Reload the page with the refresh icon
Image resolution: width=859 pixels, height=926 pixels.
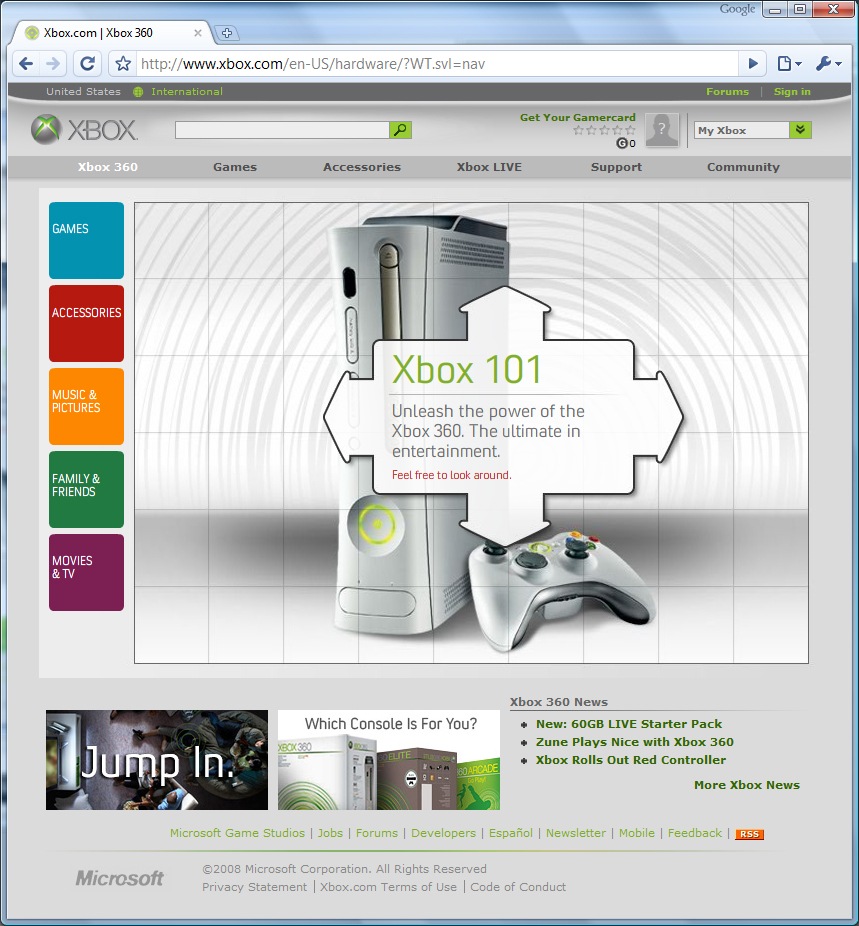coord(87,64)
